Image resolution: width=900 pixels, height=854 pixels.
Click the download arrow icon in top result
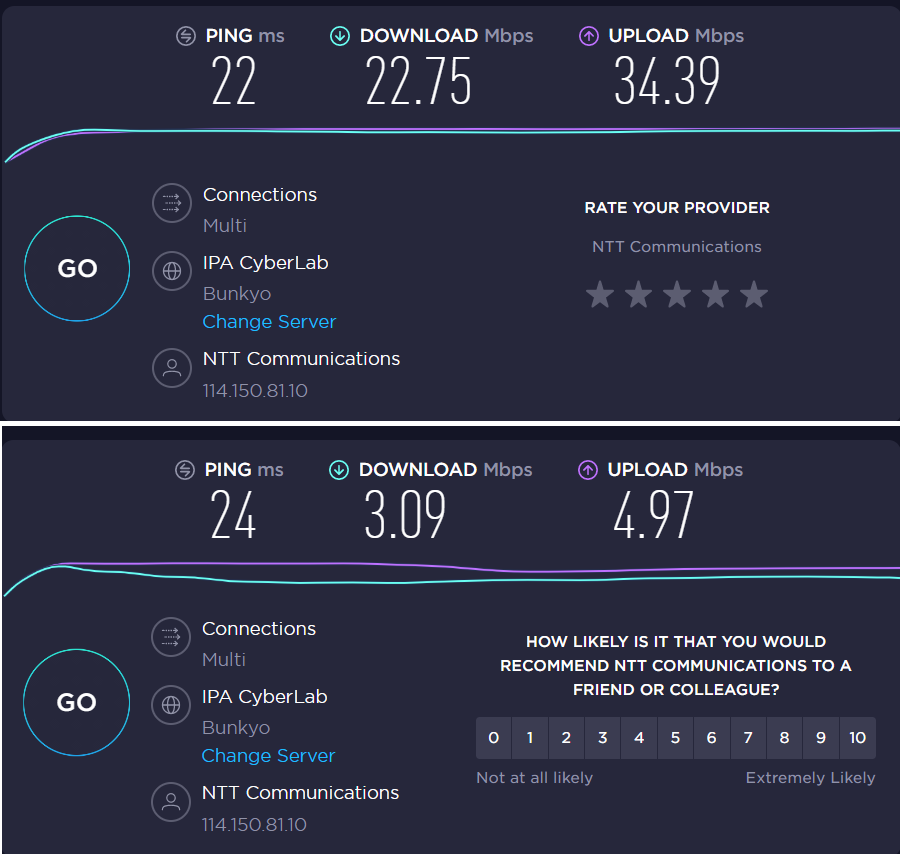340,36
